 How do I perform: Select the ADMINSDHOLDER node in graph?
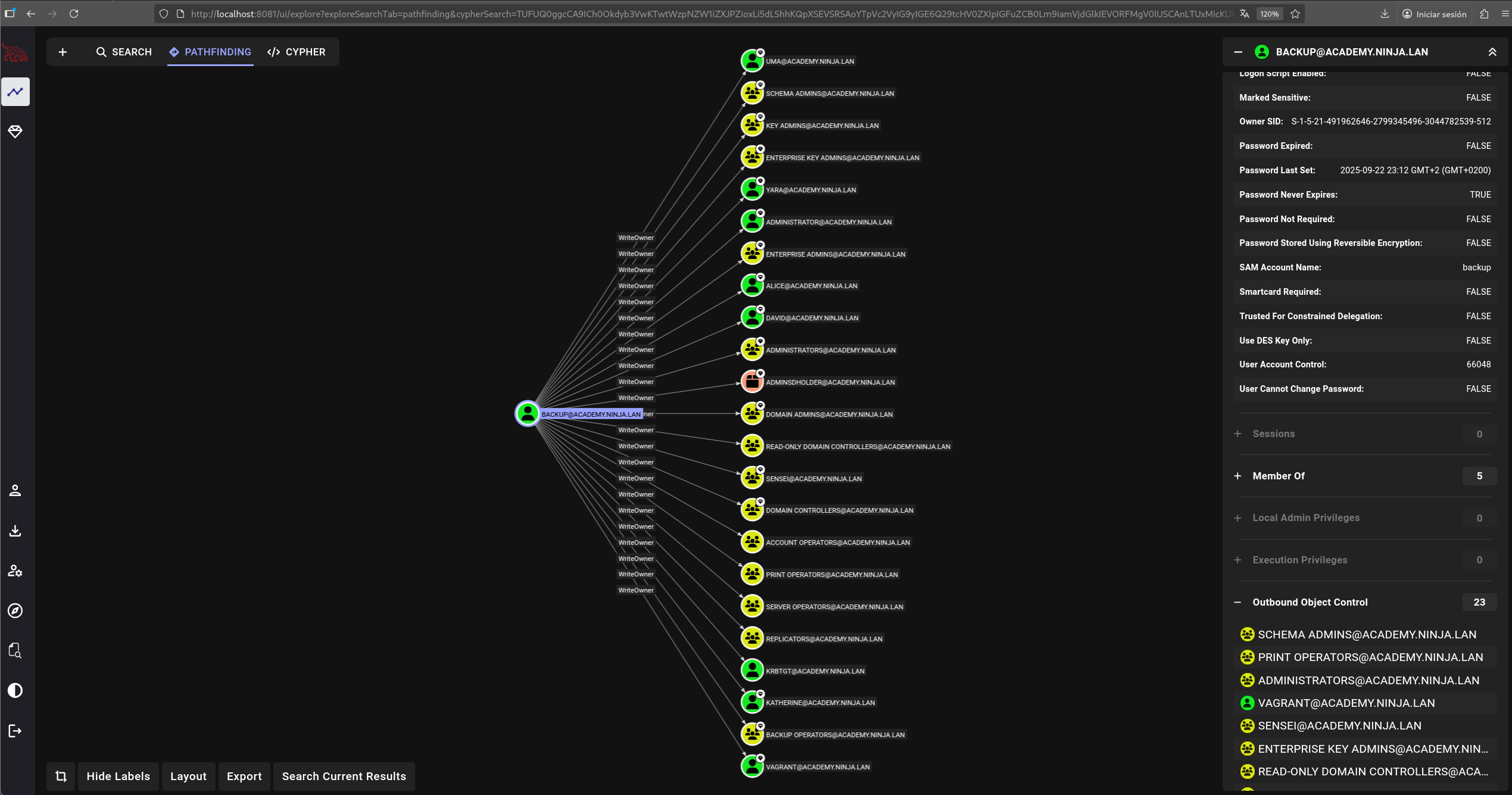point(752,382)
